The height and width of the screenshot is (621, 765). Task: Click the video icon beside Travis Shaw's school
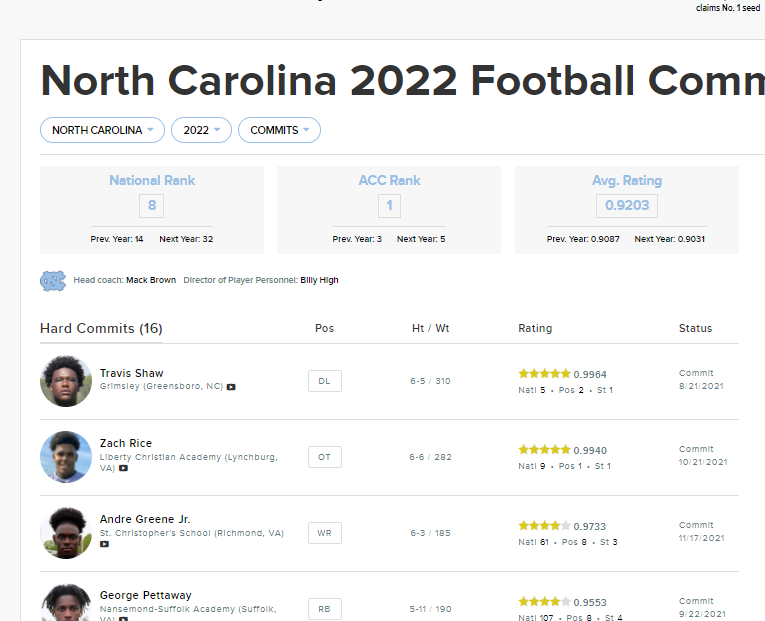click(231, 387)
